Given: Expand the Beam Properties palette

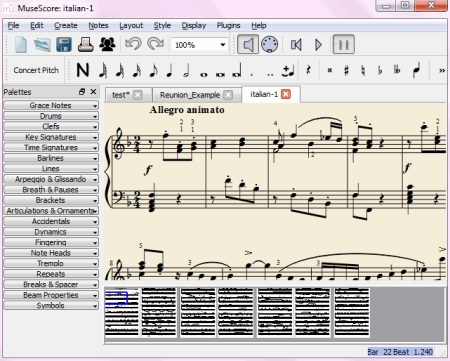Looking at the screenshot, I should pos(51,295).
